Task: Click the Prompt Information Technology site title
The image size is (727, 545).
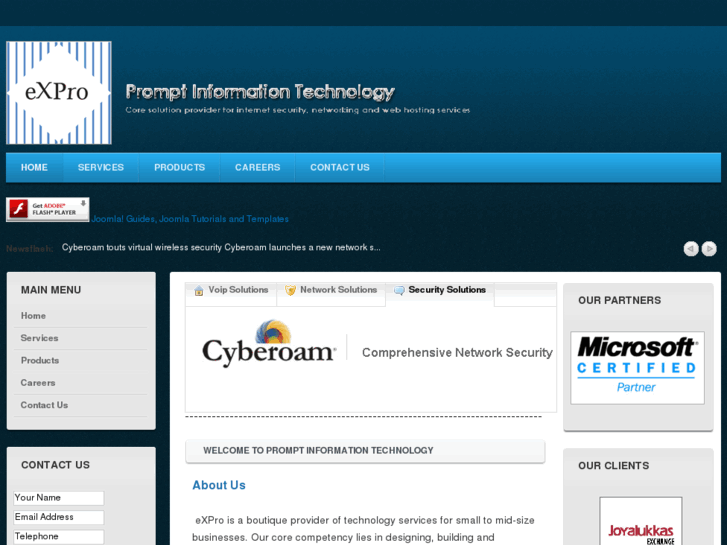Action: [x=260, y=92]
